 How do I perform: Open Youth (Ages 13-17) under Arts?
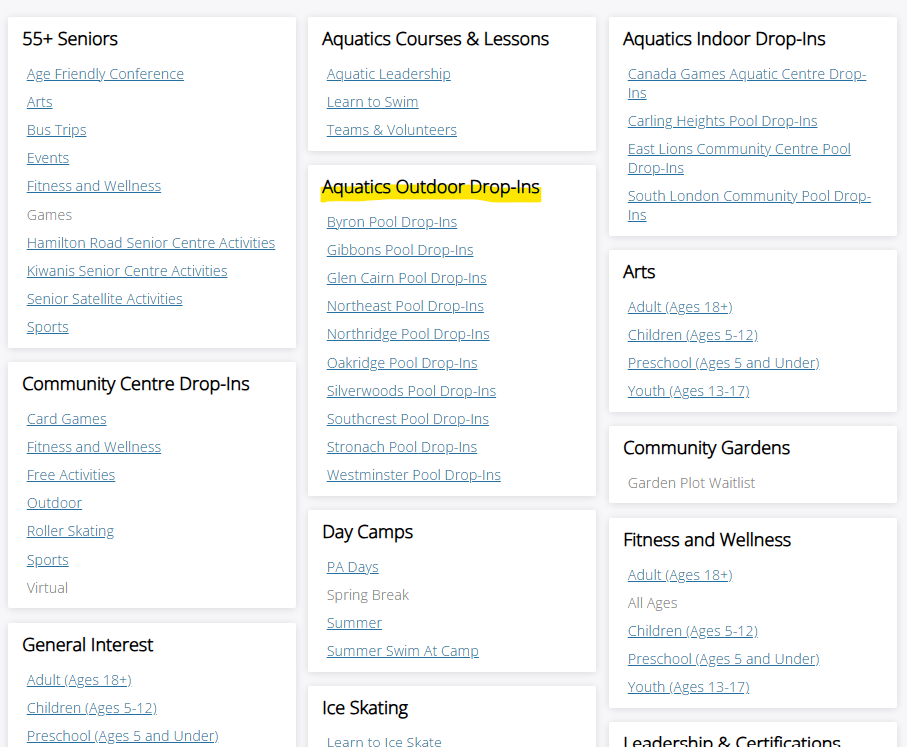(688, 391)
